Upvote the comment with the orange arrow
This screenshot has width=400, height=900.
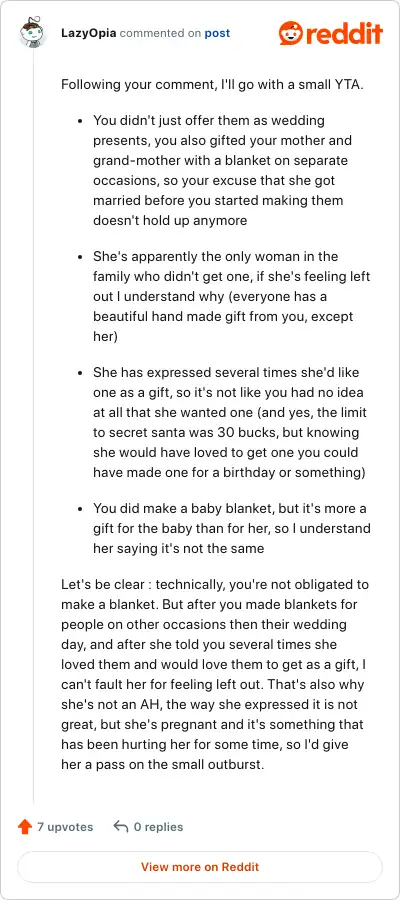(x=25, y=827)
